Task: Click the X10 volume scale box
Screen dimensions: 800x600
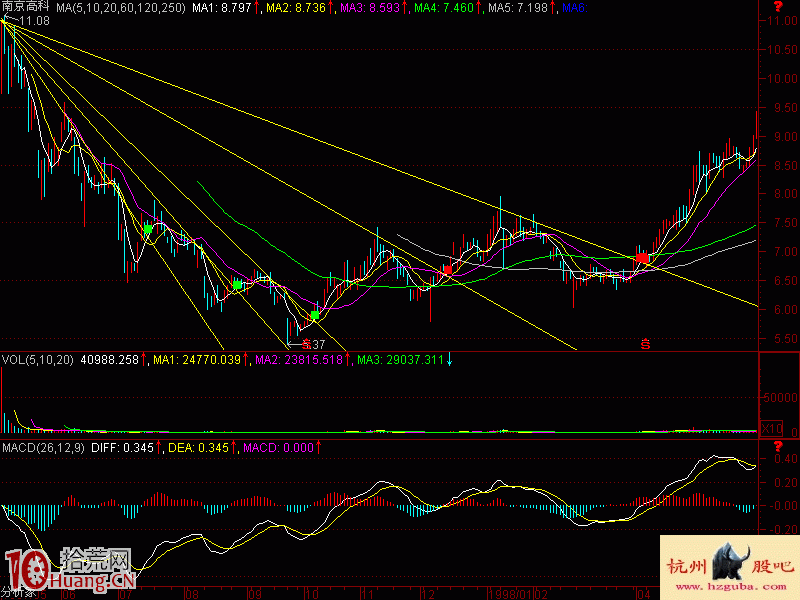Action: [x=771, y=428]
